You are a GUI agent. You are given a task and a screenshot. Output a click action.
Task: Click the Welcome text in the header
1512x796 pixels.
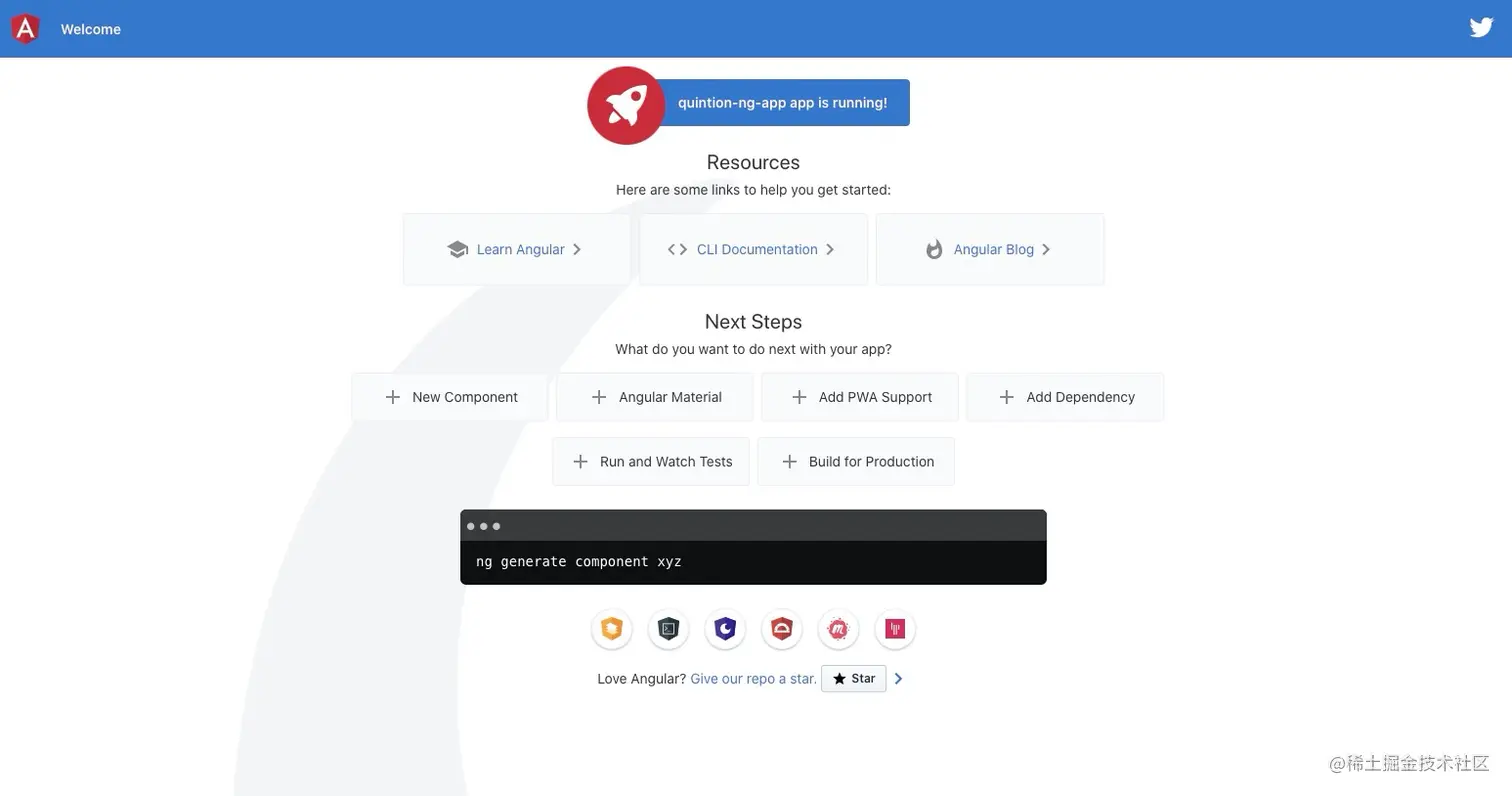(91, 29)
